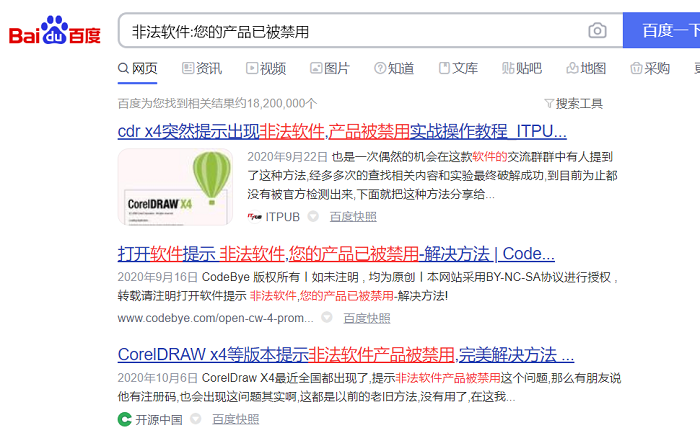Image resolution: width=700 pixels, height=433 pixels.
Task: Click the 开源中国 logo icon
Action: coord(125,419)
